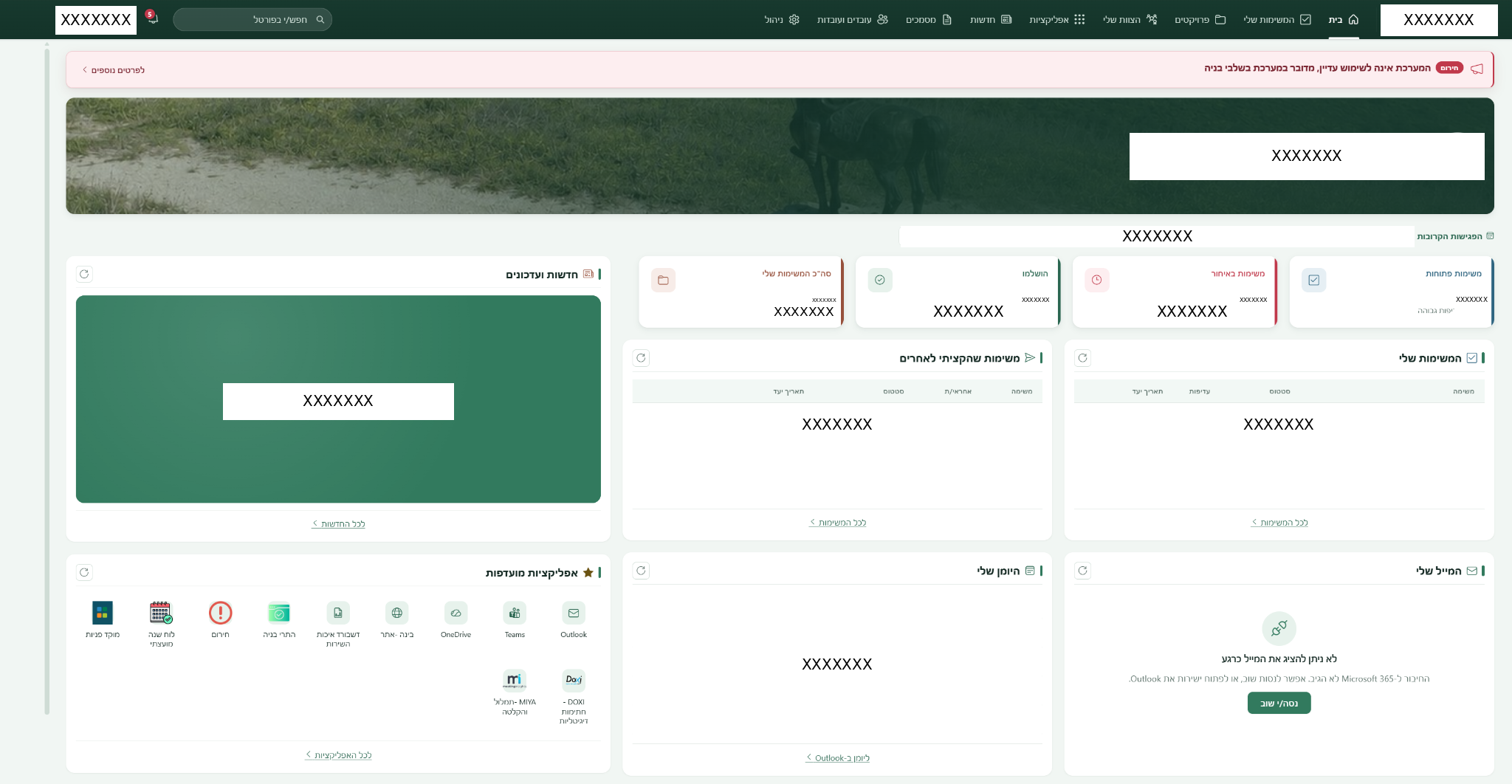Image resolution: width=1512 pixels, height=784 pixels.
Task: Open the סה"כ המשימות שלי summary card
Action: pos(741,292)
